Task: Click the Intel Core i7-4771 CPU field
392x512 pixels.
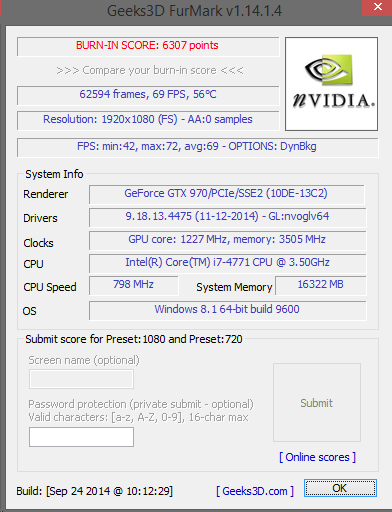Action: click(228, 263)
